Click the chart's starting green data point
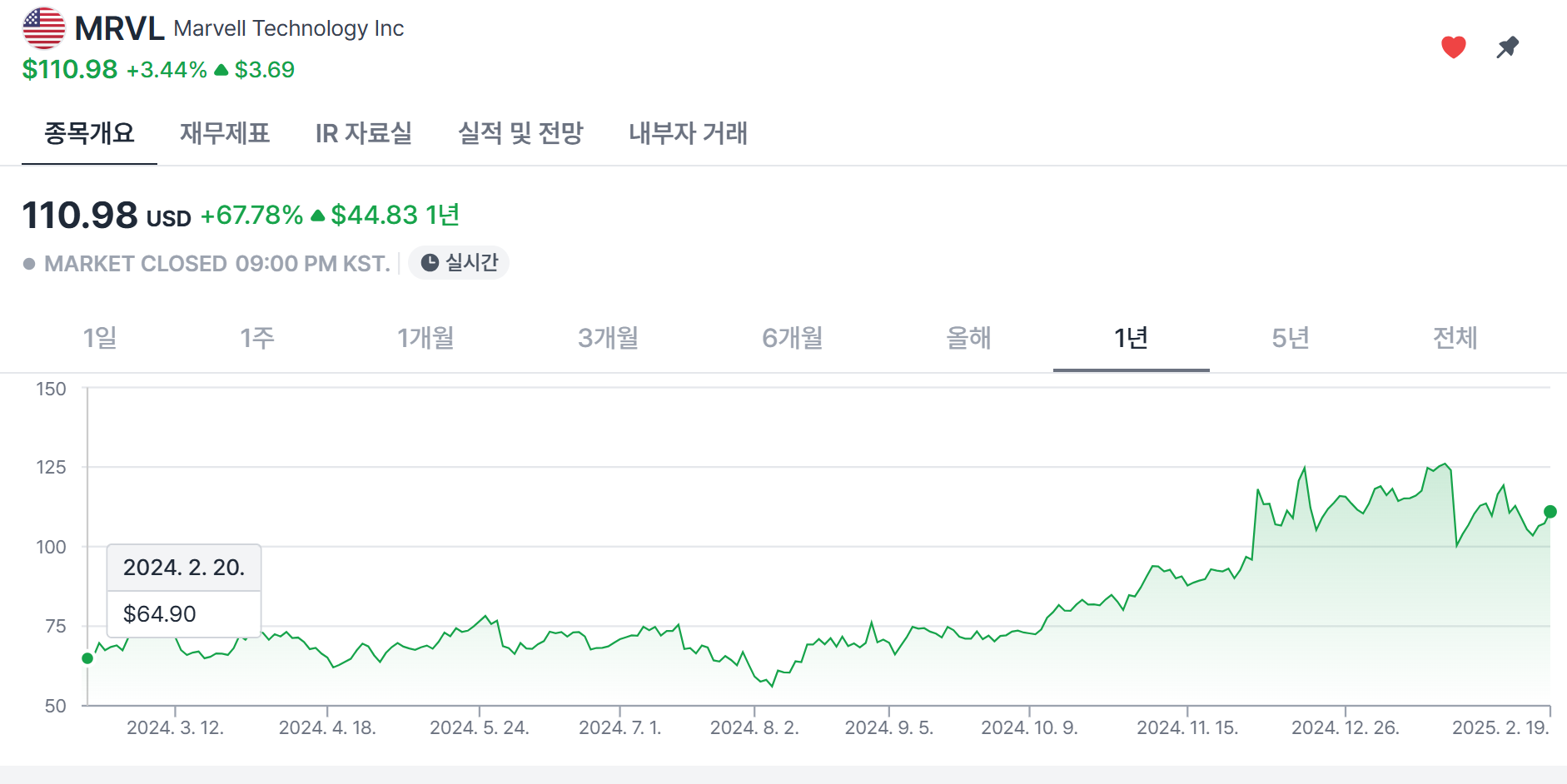Screen dimensions: 1567x784 [x=87, y=658]
